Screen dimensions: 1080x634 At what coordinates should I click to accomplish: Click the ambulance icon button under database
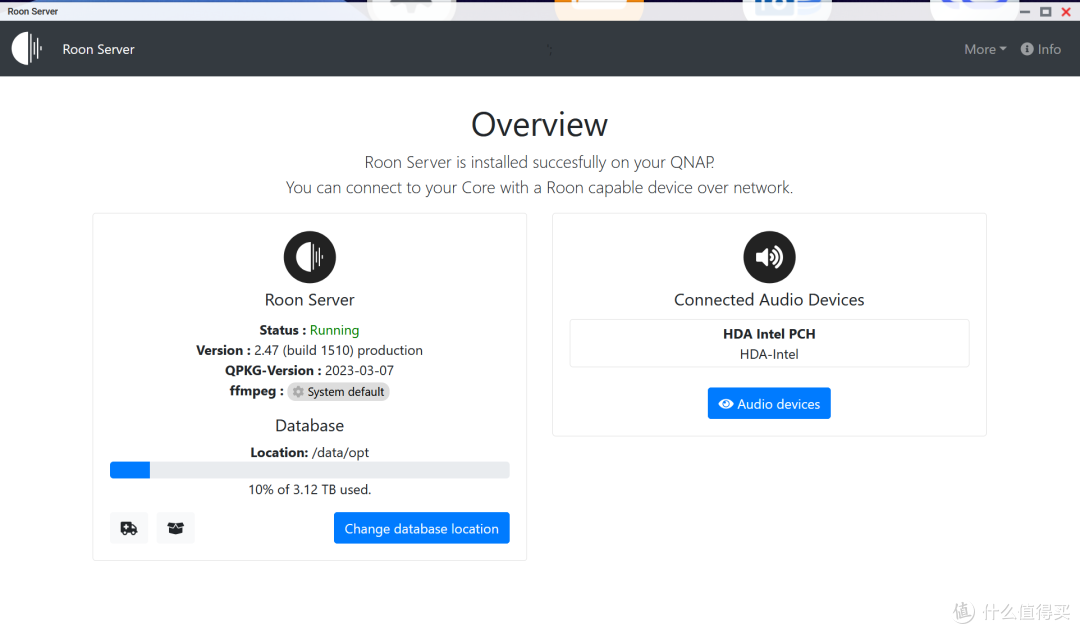(x=129, y=529)
